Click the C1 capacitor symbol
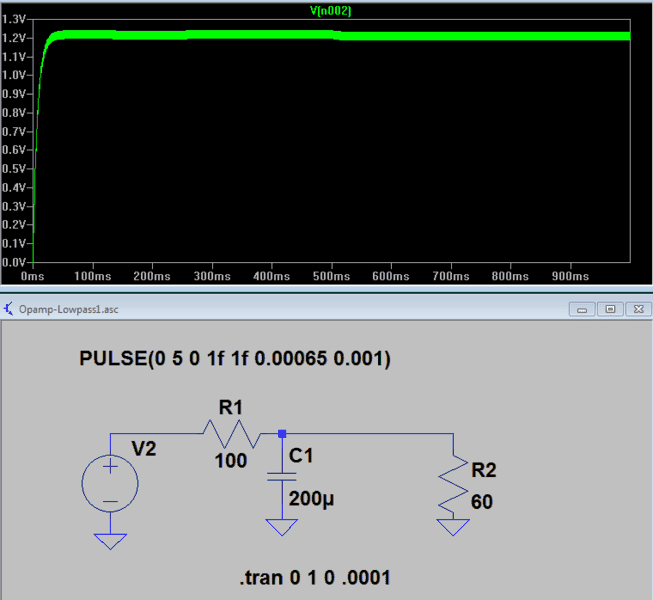Screen dimensions: 653x600 click(x=282, y=476)
